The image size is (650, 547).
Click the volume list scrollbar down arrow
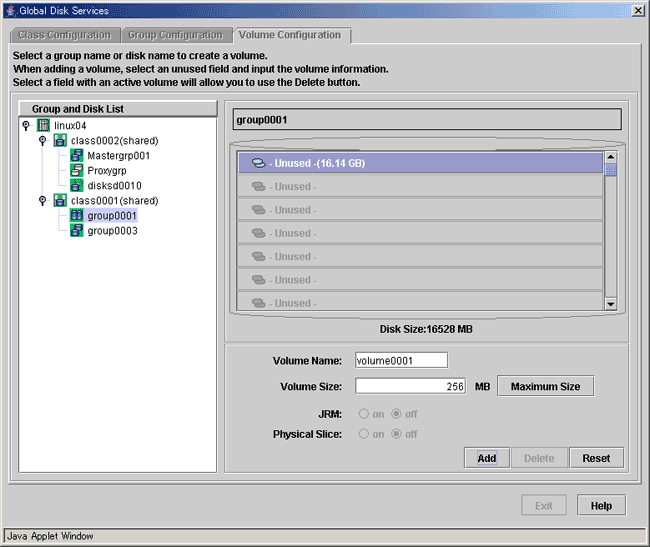click(x=611, y=303)
